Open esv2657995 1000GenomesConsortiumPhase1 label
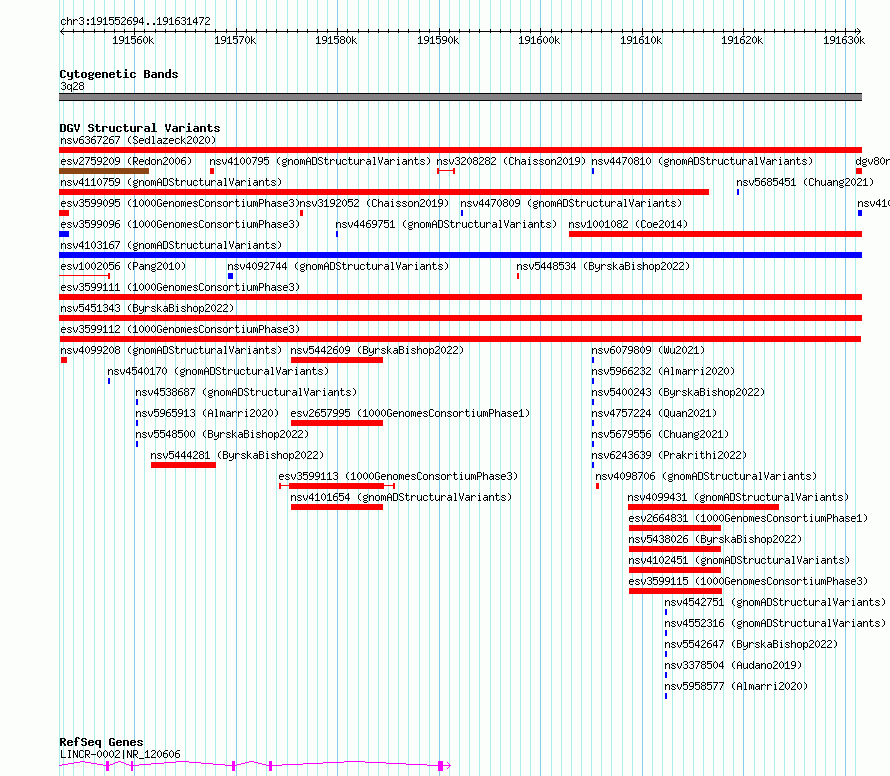Screen dimensions: 890x776 [410, 413]
